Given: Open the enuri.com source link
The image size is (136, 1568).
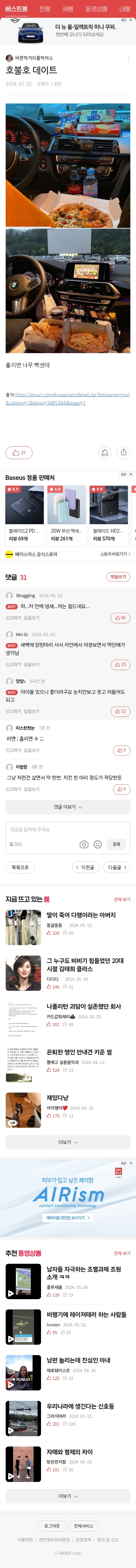Looking at the screenshot, I should [x=67, y=399].
